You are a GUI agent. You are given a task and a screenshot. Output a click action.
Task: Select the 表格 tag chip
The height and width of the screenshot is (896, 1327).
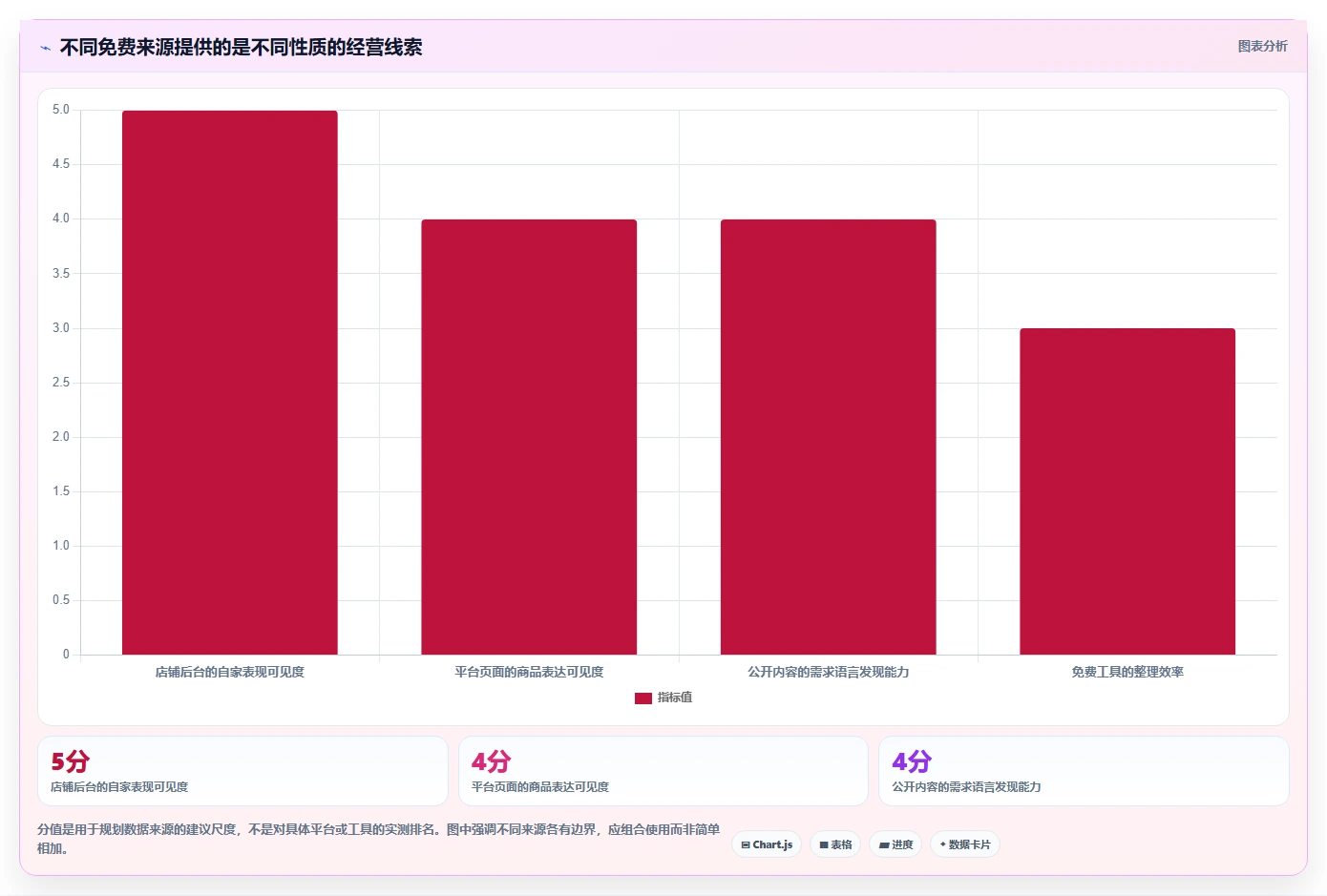tap(835, 844)
